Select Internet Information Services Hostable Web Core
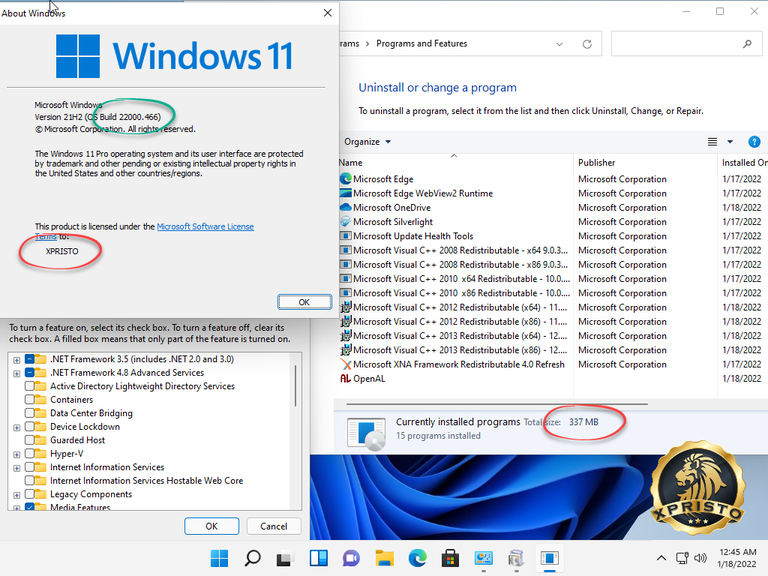This screenshot has width=768, height=576. click(x=146, y=480)
